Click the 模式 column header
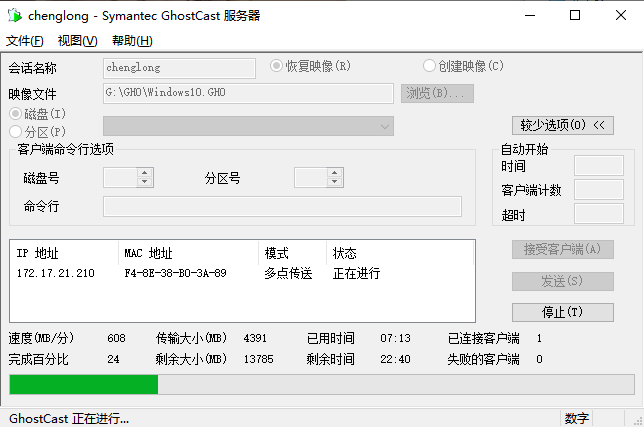The height and width of the screenshot is (427, 644). (x=292, y=253)
